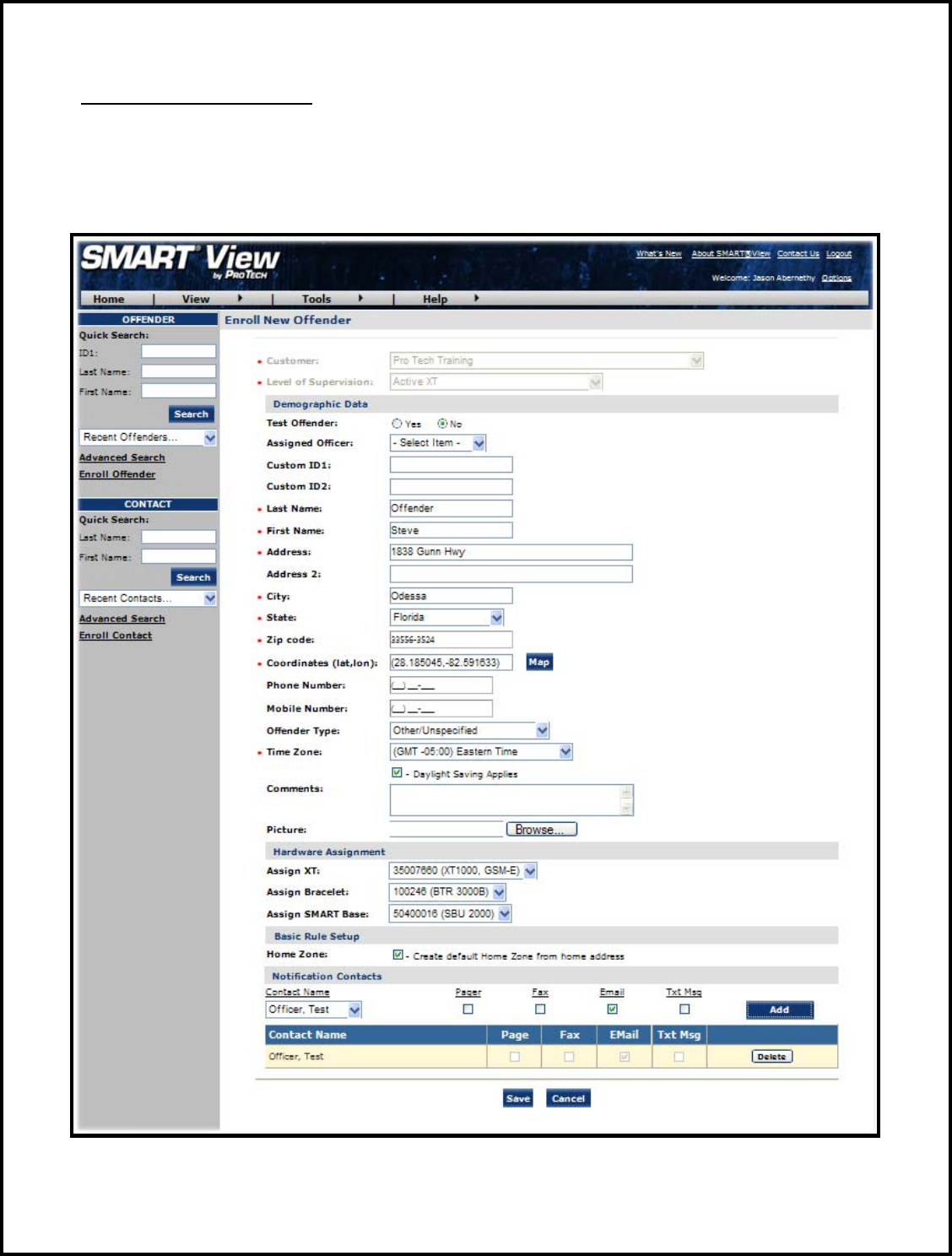Click the Save button
The width and height of the screenshot is (952, 1256).
pyautogui.click(x=518, y=1099)
